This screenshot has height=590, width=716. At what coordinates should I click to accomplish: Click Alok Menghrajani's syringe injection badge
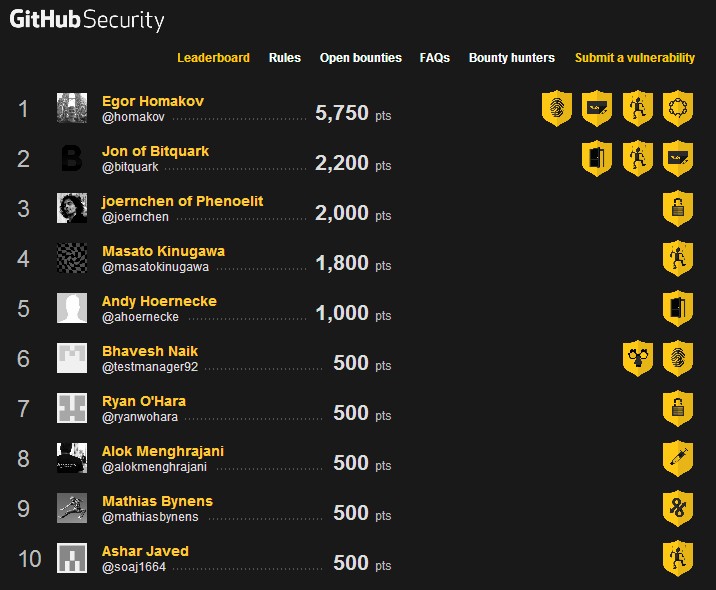pos(678,458)
